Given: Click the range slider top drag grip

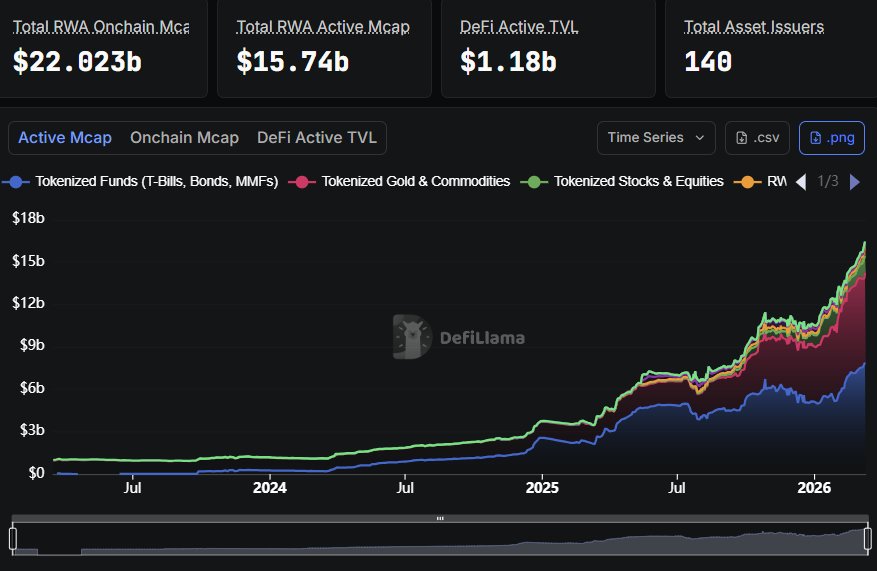Looking at the screenshot, I should [x=439, y=518].
